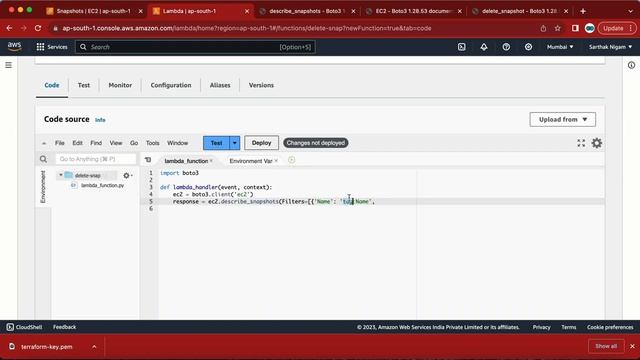Click the Deploy button

pyautogui.click(x=261, y=143)
